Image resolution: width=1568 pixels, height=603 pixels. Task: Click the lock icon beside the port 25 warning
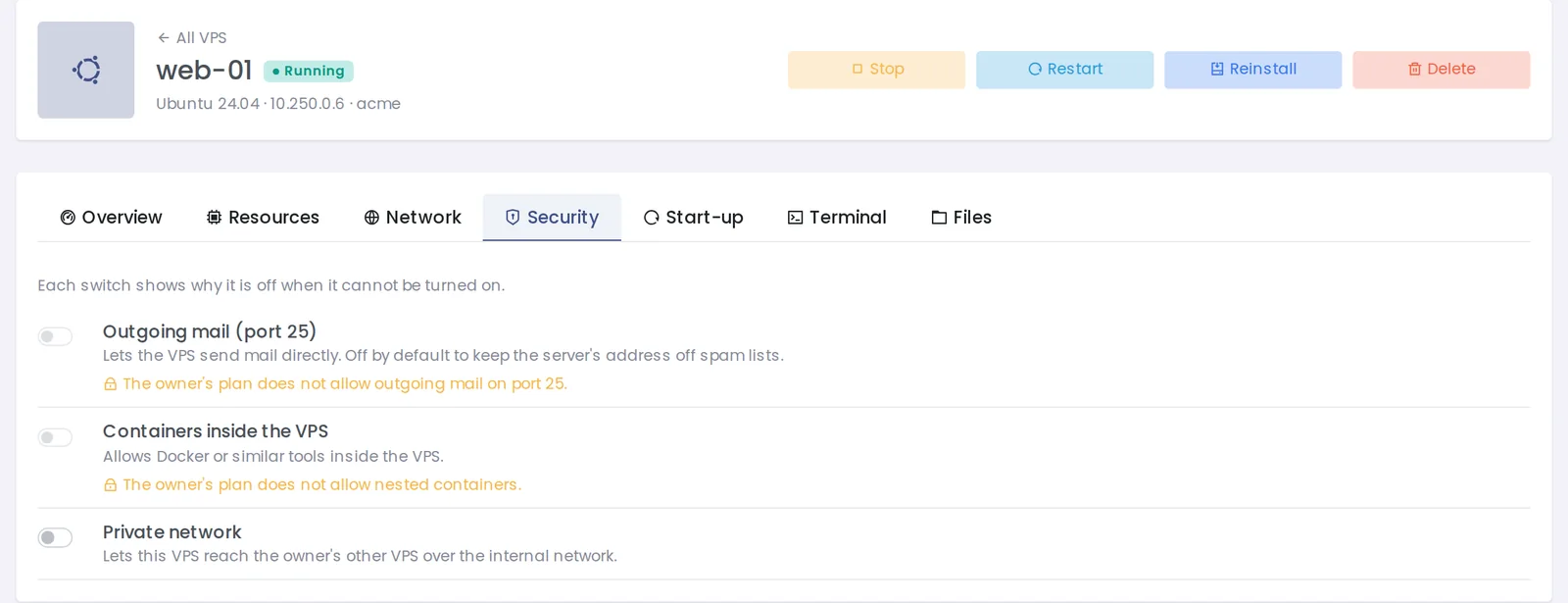pos(110,384)
